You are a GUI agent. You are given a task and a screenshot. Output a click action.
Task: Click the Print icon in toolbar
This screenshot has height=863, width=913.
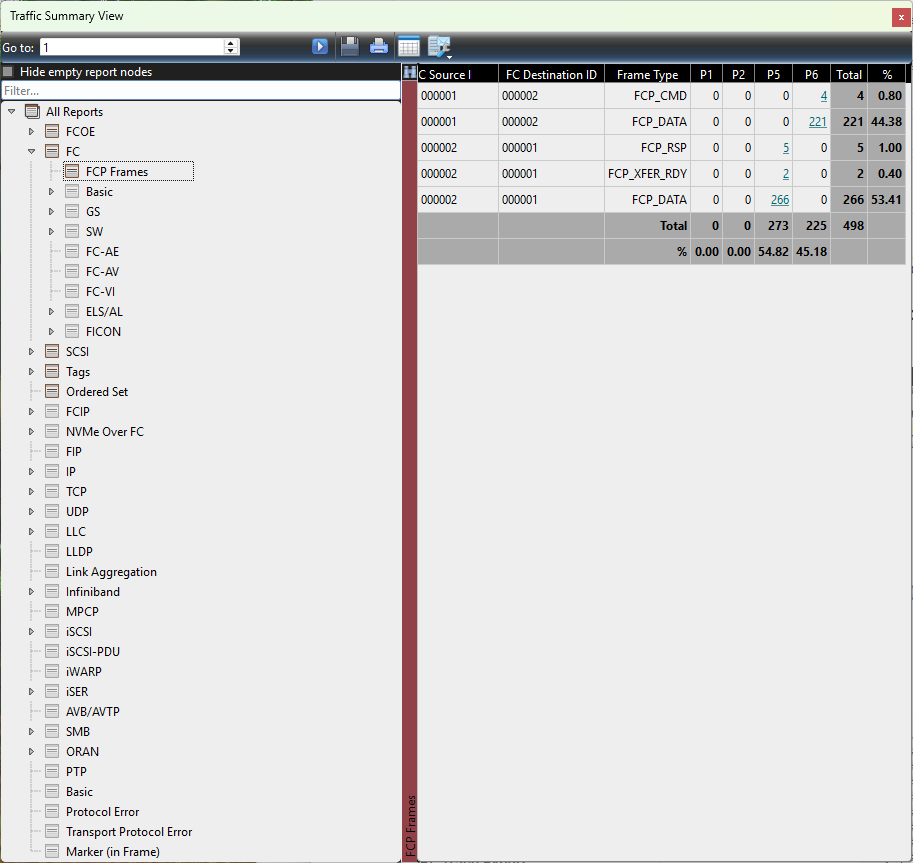(x=379, y=47)
